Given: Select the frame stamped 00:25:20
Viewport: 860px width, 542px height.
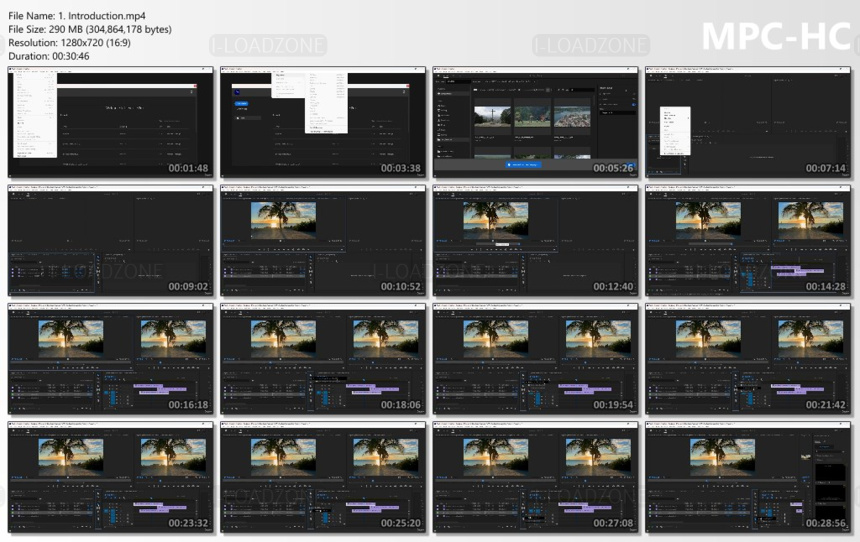Looking at the screenshot, I should click(323, 477).
